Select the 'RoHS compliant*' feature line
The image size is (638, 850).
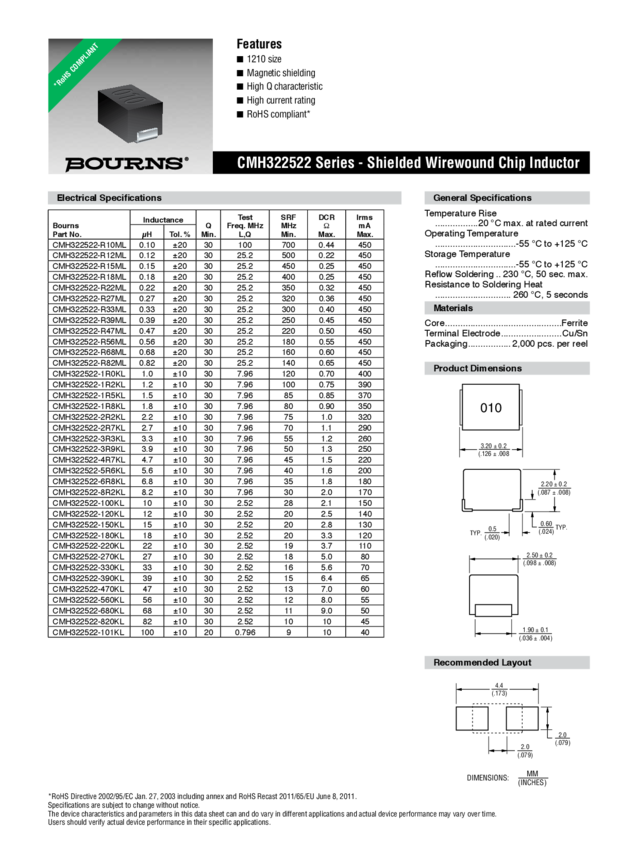coord(274,114)
